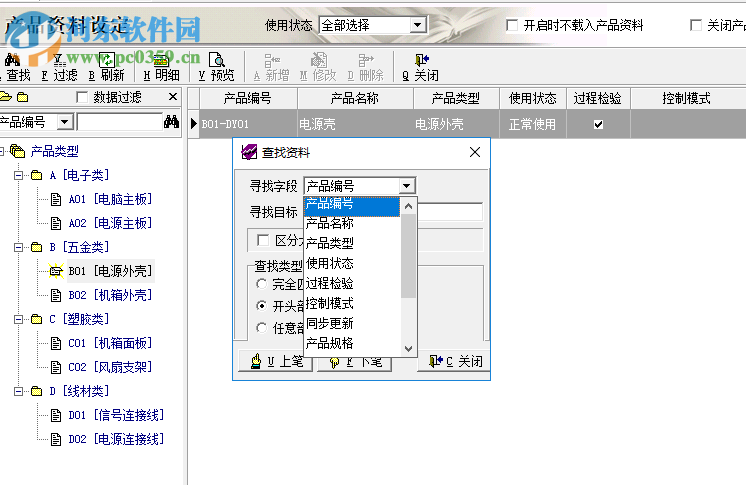Click the A02 [电源主板] document icon
Image resolution: width=746 pixels, height=485 pixels.
[x=56, y=223]
